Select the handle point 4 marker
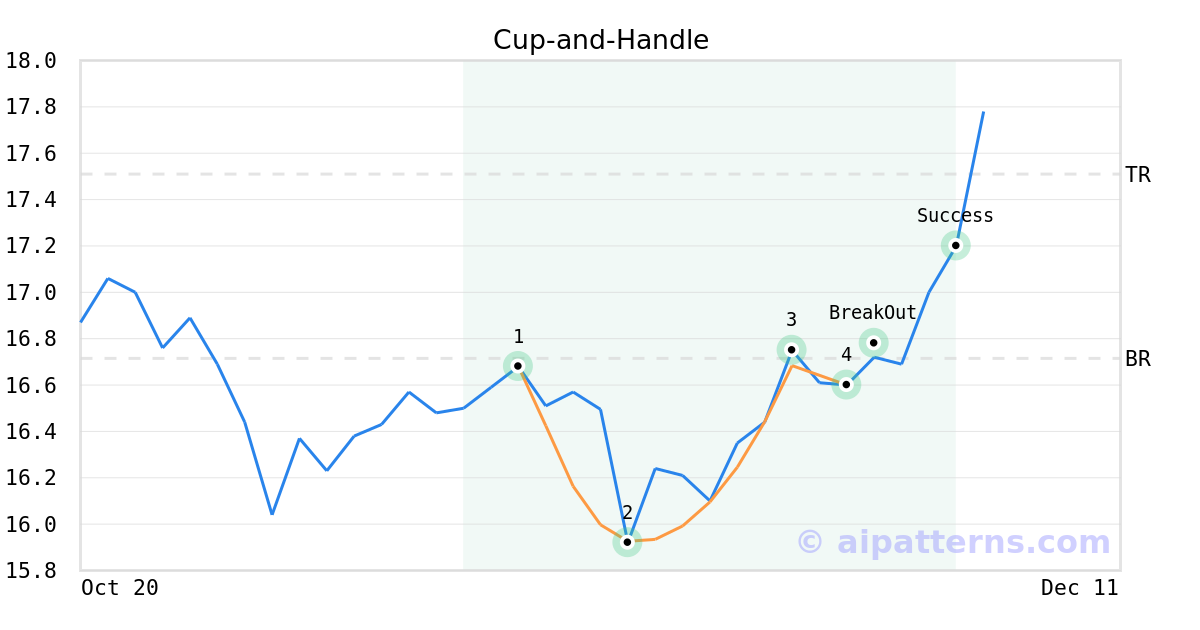The width and height of the screenshot is (1200, 630). tap(846, 384)
